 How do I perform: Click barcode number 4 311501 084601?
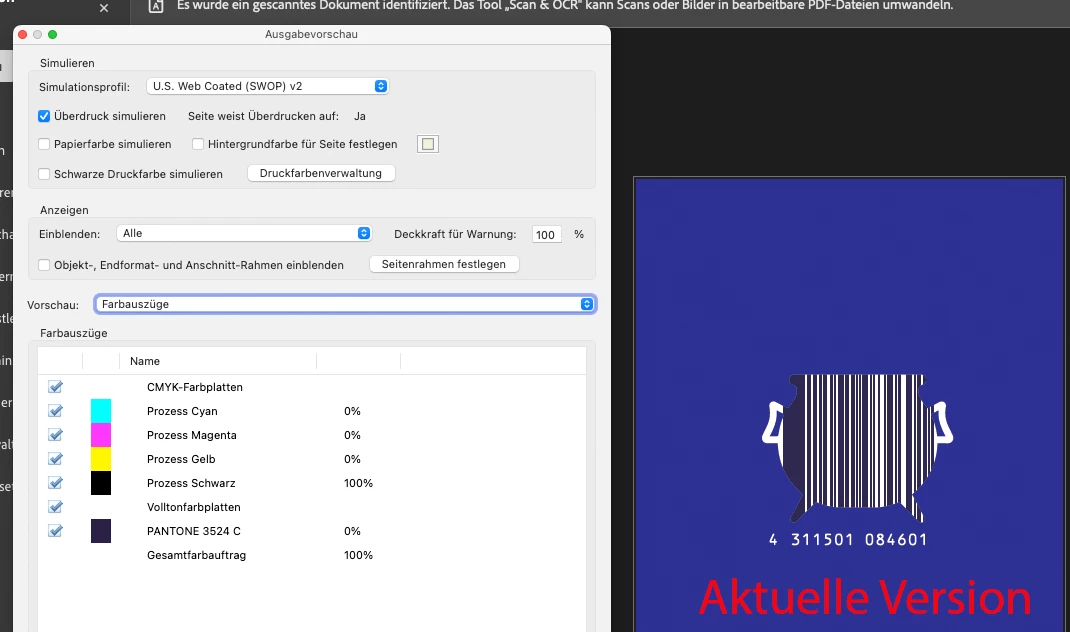[848, 540]
